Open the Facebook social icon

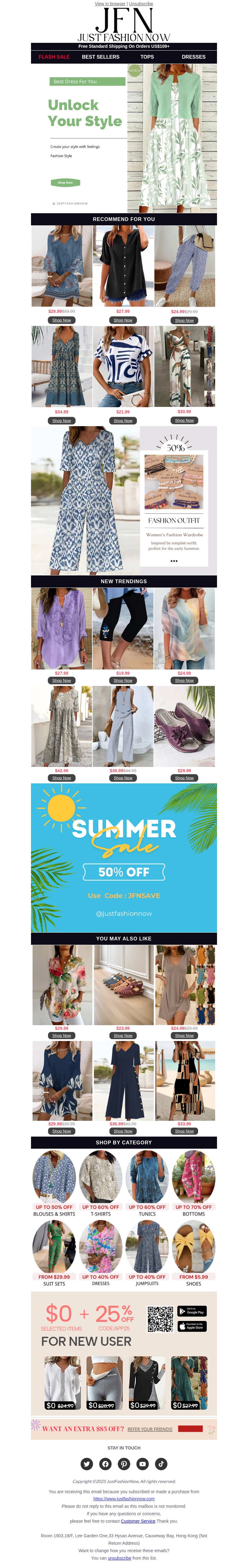(x=105, y=1464)
